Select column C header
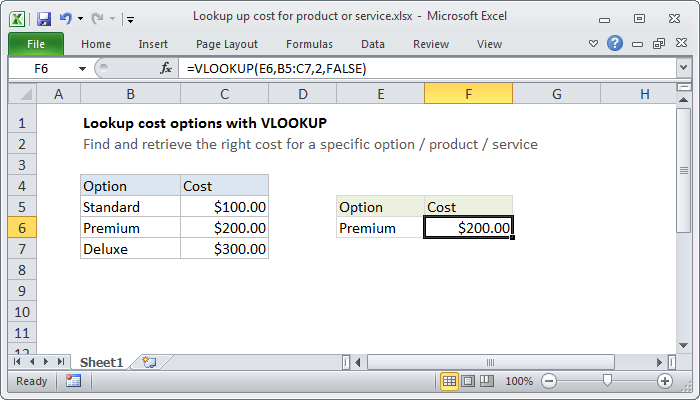700x400 pixels. (x=225, y=94)
